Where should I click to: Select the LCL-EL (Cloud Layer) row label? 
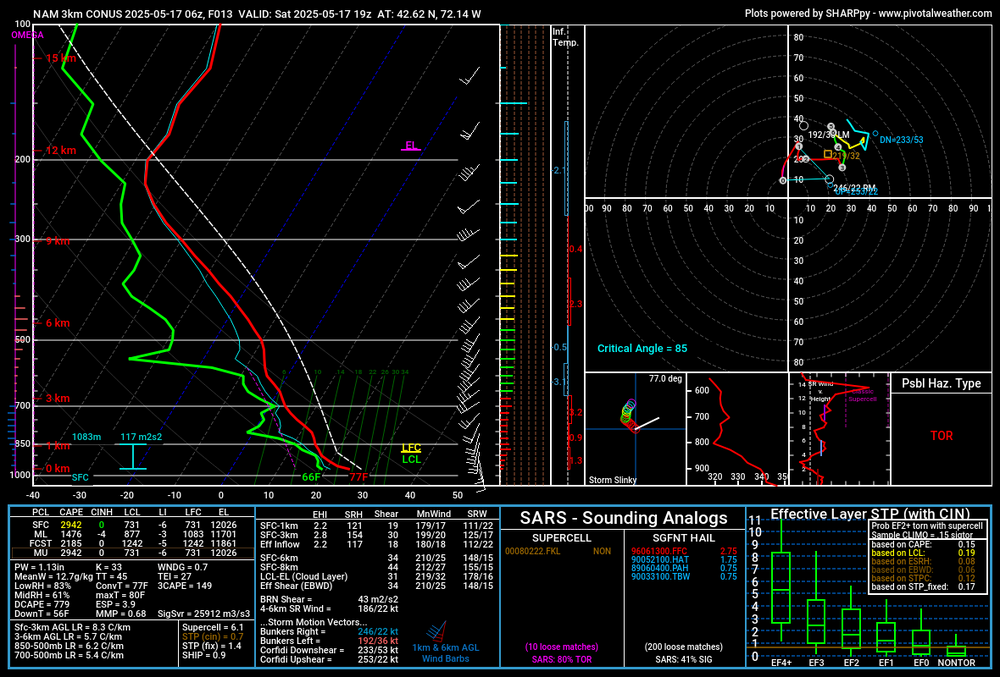click(x=304, y=576)
